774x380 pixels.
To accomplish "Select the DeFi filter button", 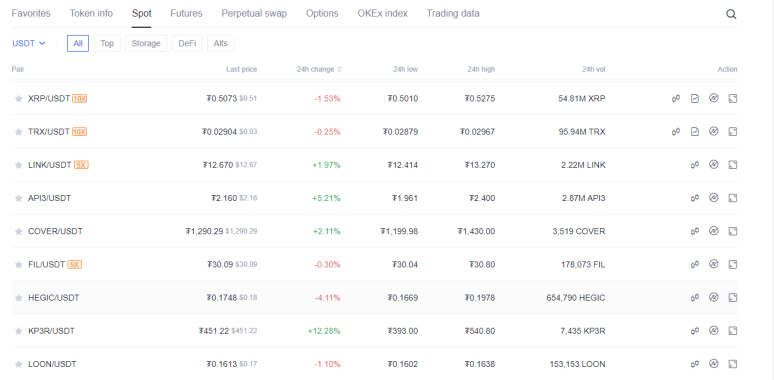I will pyautogui.click(x=187, y=43).
